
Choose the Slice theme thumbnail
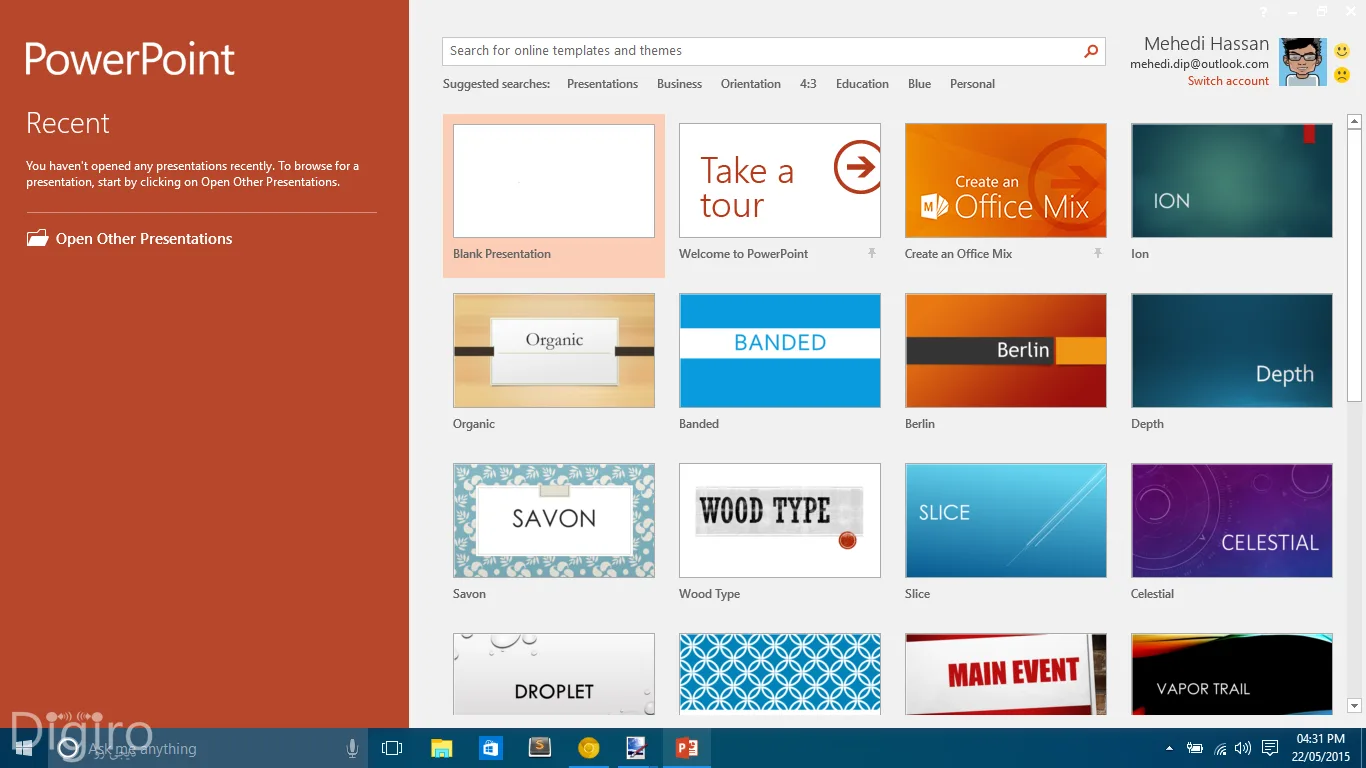click(1006, 521)
